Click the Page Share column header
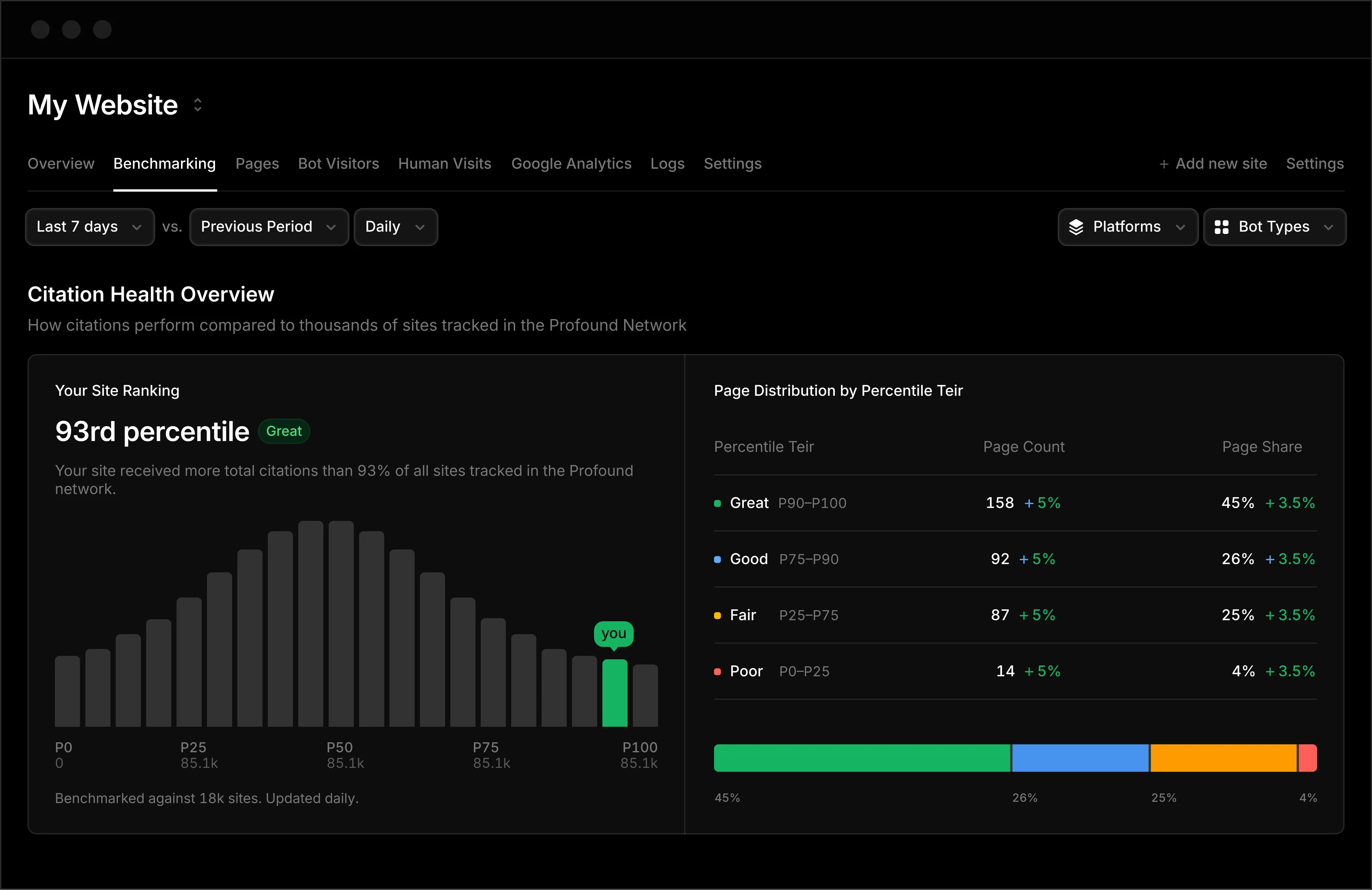This screenshot has height=890, width=1372. 1262,447
